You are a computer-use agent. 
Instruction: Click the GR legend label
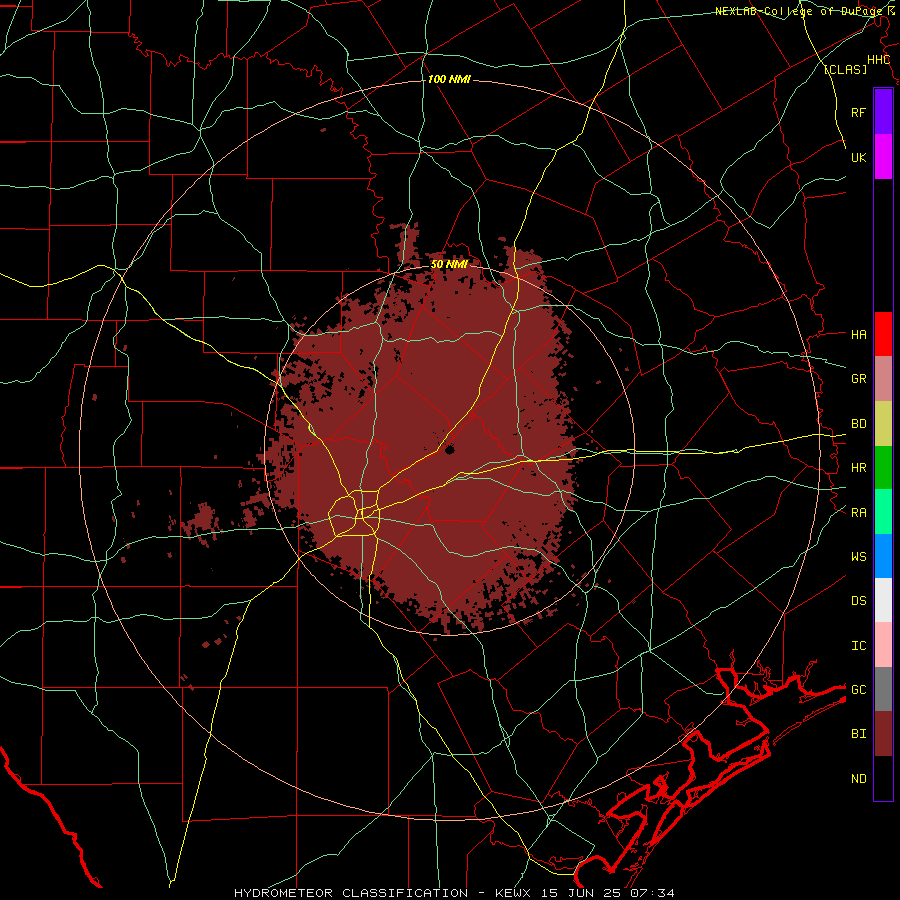858,379
